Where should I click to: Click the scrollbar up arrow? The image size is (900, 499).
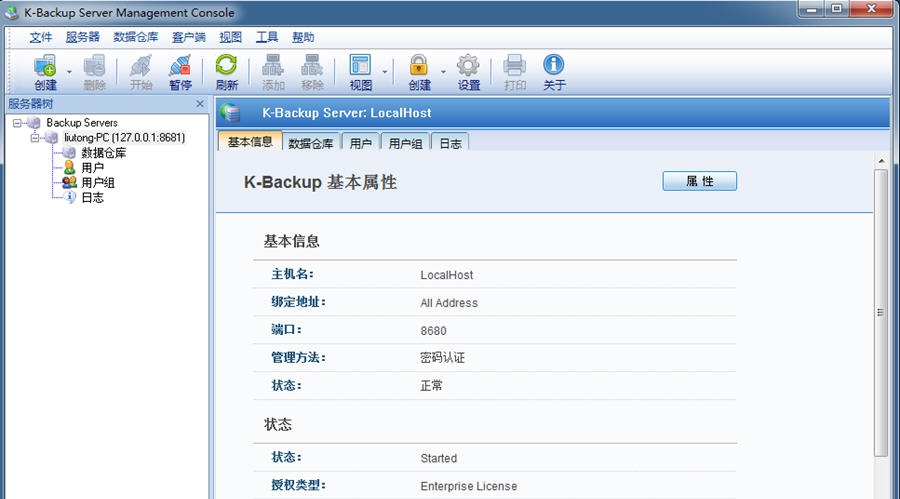(x=881, y=161)
